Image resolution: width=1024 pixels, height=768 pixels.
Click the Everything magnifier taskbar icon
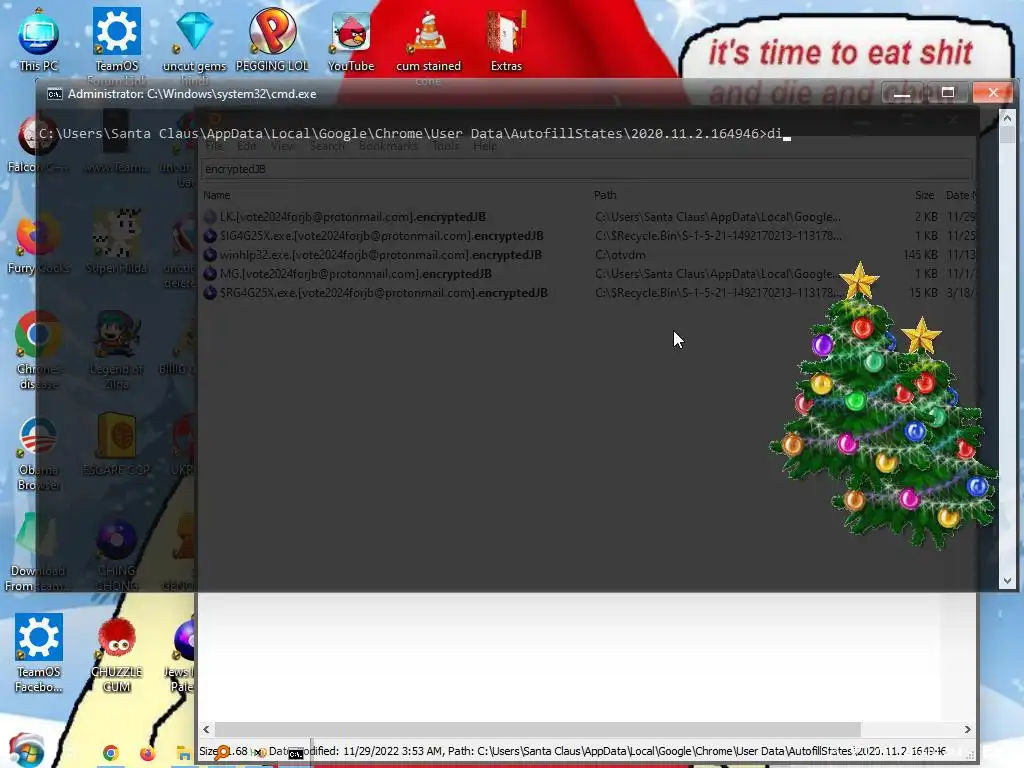pyautogui.click(x=222, y=753)
